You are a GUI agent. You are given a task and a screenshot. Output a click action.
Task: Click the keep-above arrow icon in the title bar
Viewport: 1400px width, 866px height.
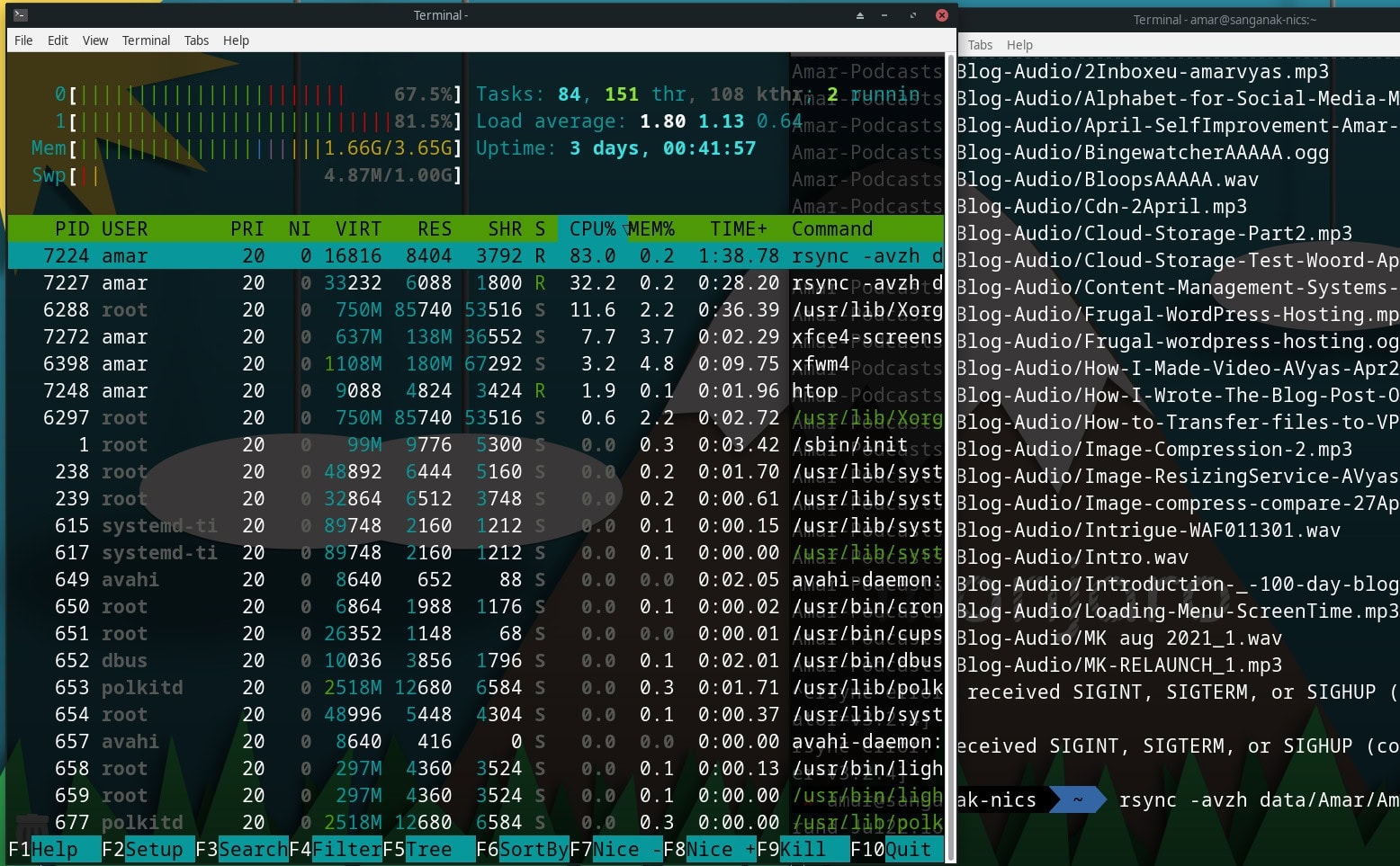tap(859, 15)
